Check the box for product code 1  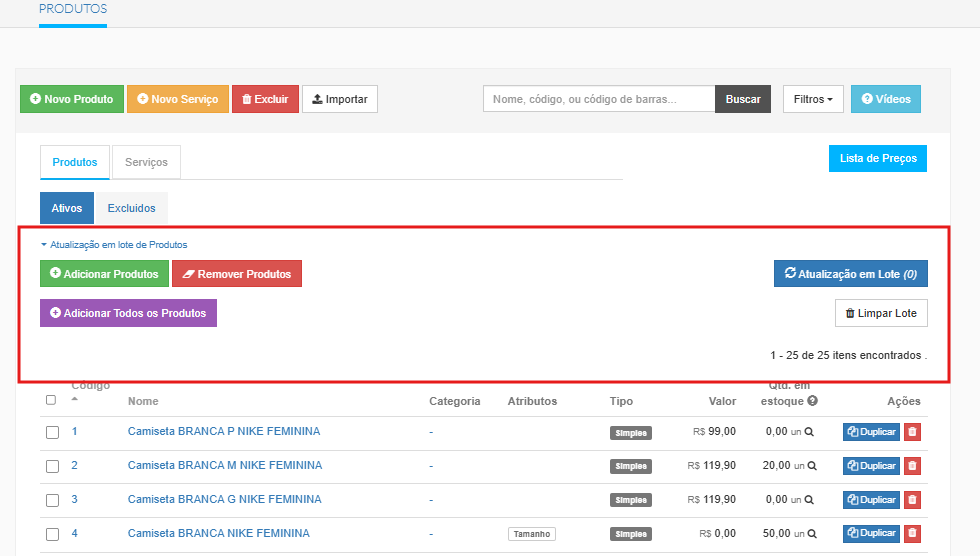point(53,433)
